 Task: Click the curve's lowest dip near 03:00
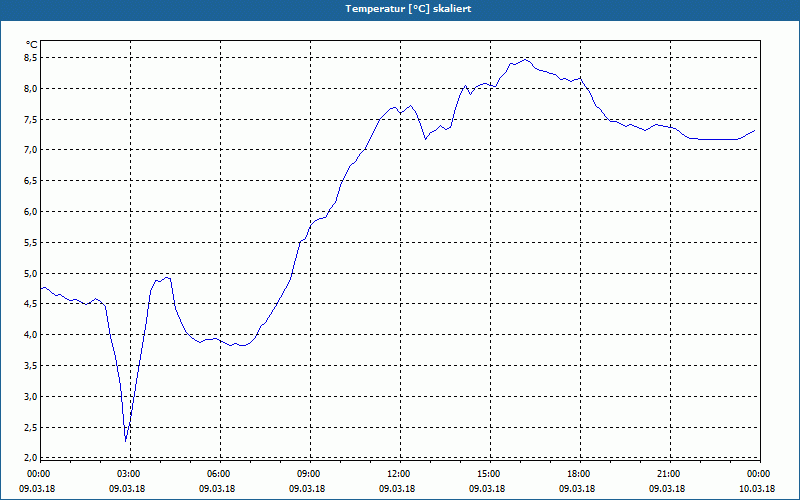pyautogui.click(x=126, y=440)
